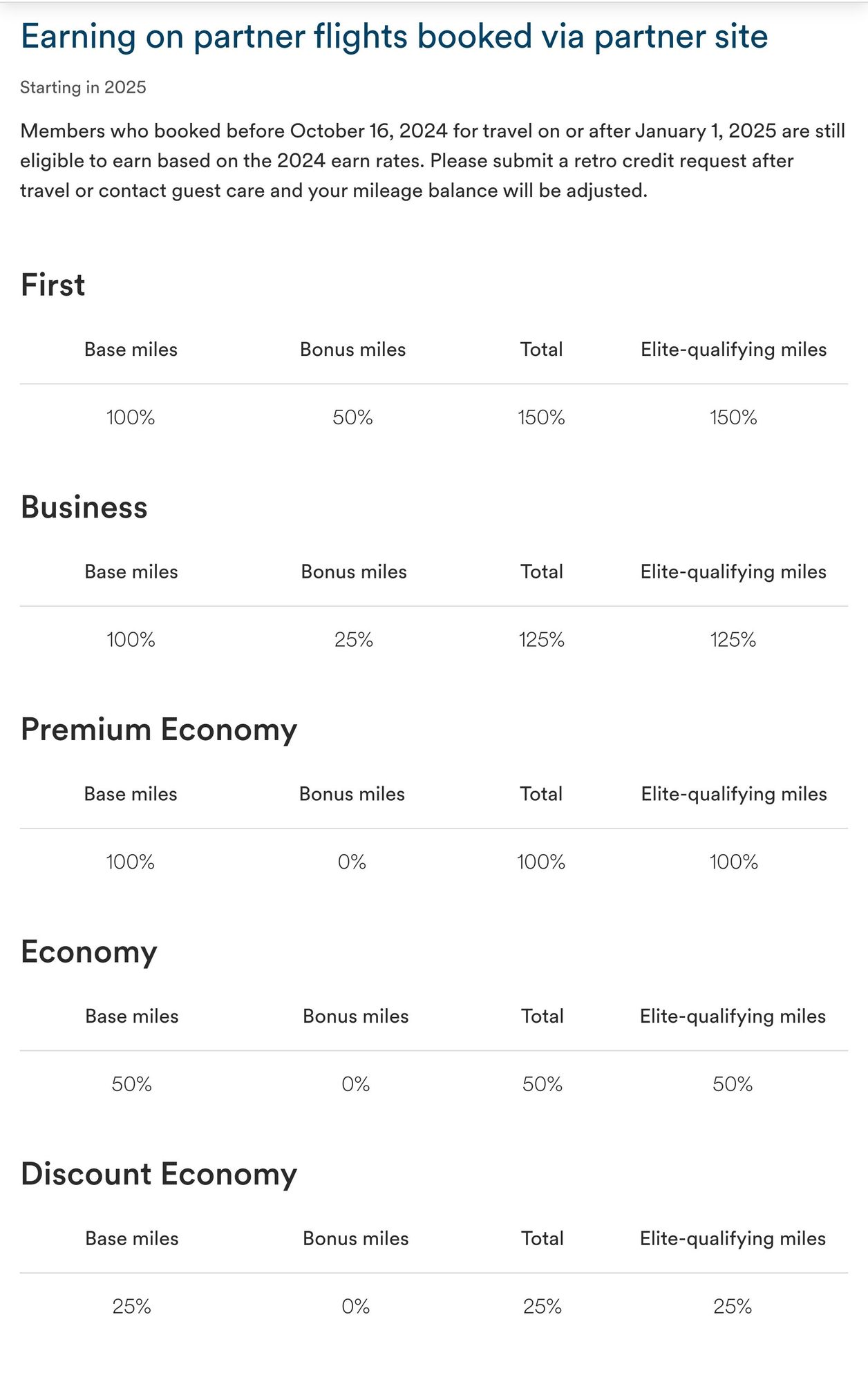868x1382 pixels.
Task: Click 'Bonus miles' column header in Business table
Action: [354, 572]
